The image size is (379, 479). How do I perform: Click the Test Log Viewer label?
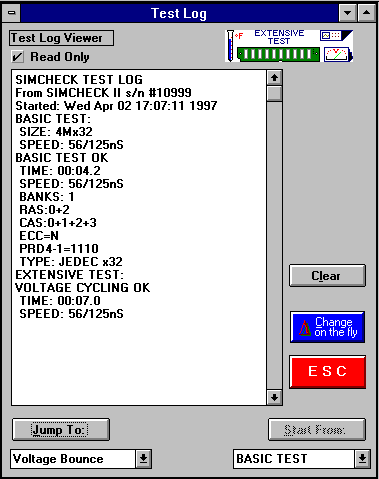coord(61,38)
